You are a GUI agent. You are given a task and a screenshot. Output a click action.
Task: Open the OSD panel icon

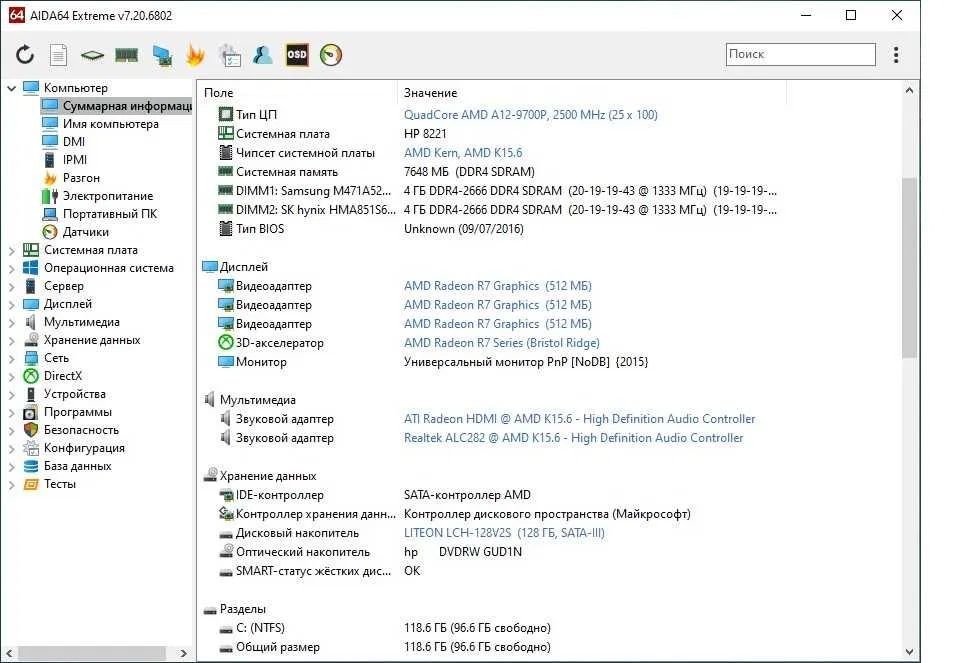297,55
